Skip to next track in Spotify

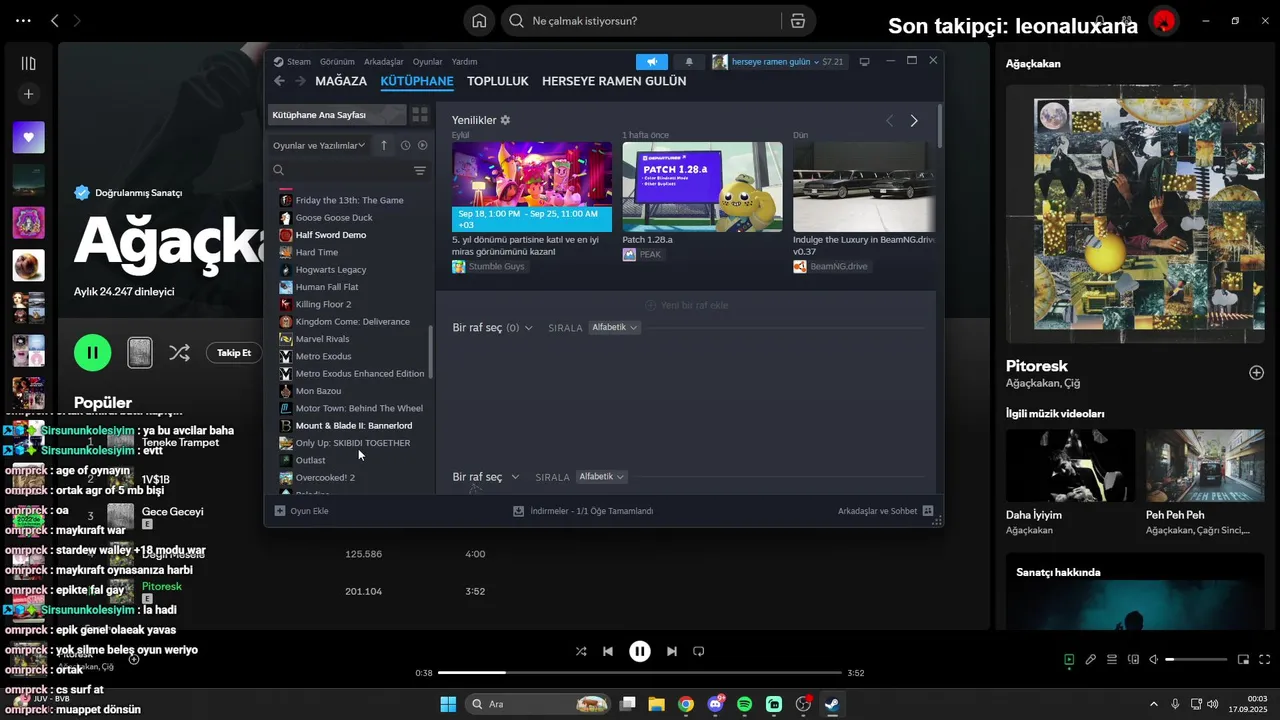click(672, 651)
